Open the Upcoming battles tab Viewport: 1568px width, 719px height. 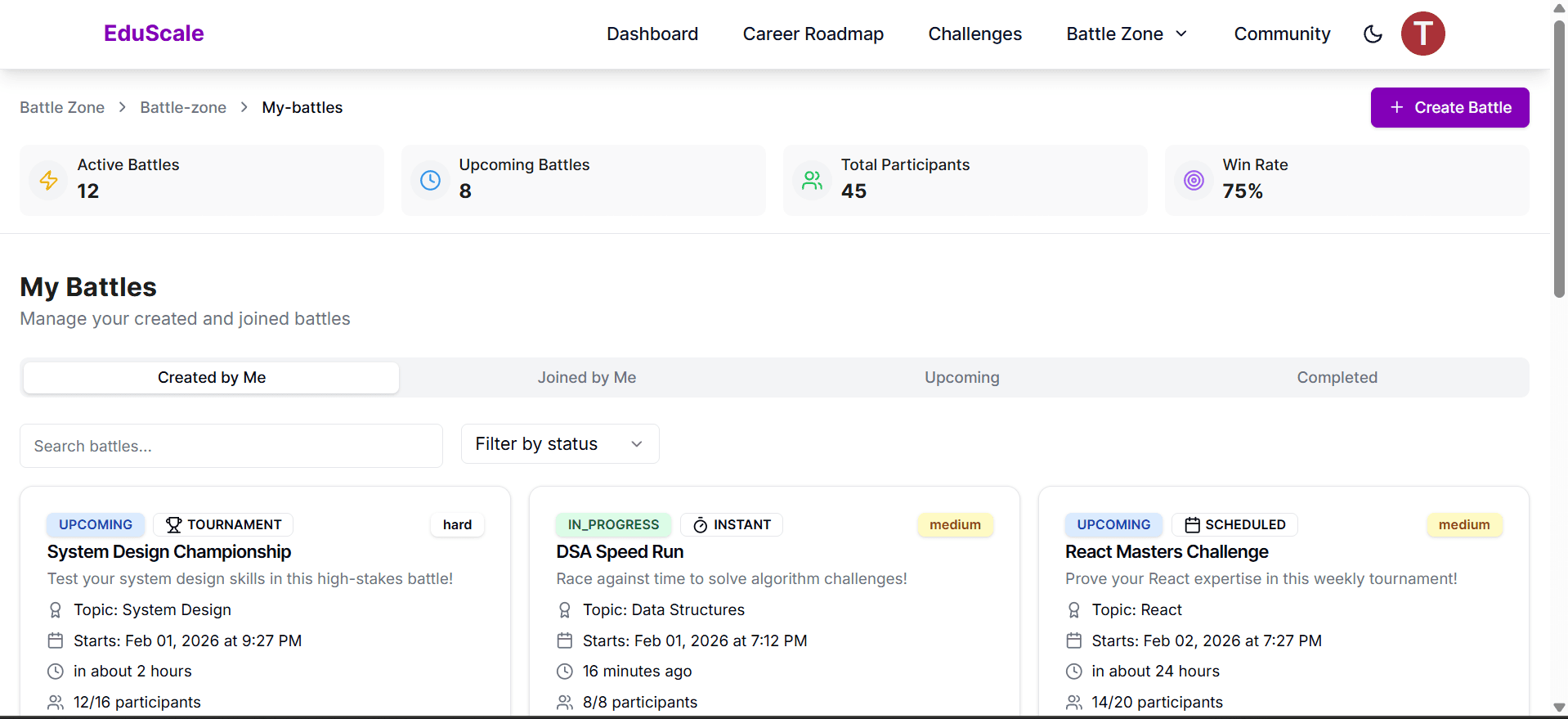pos(961,378)
